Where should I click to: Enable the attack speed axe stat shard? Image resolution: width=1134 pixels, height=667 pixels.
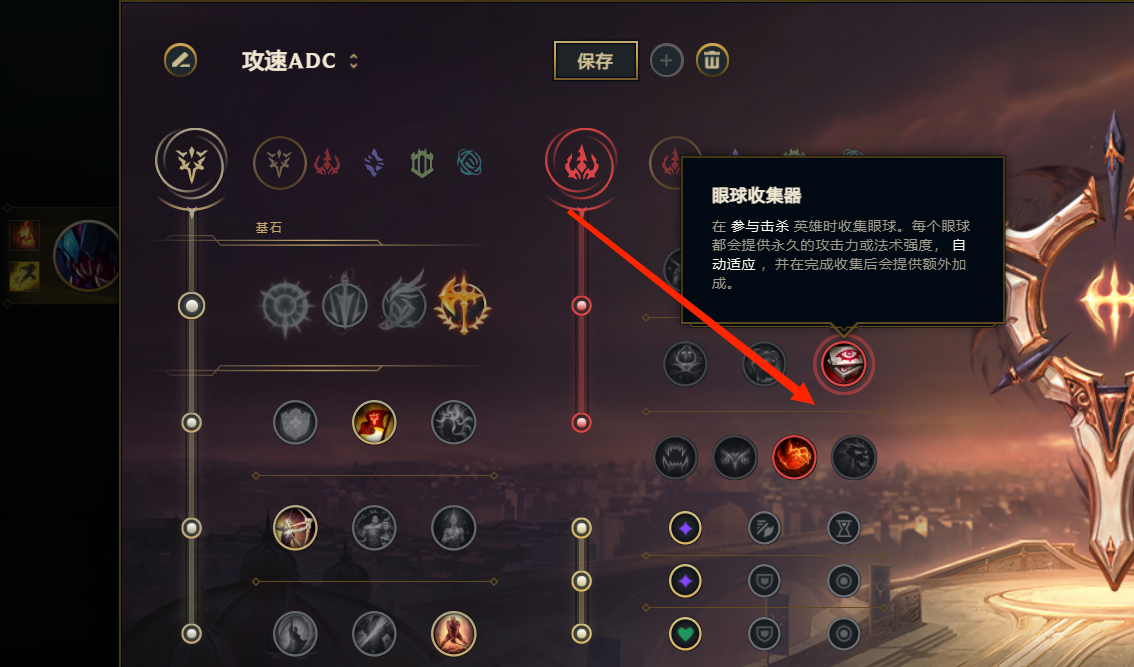coord(764,528)
